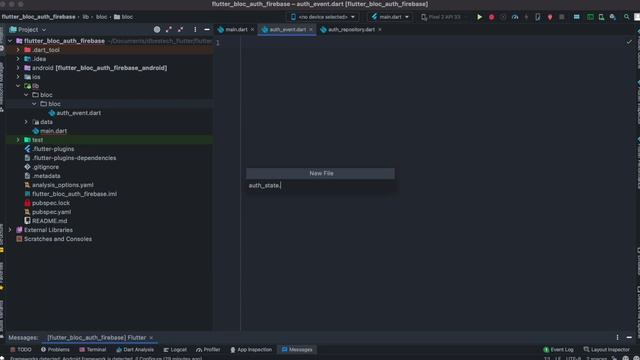640x360 pixels.
Task: Start debugging with the red bug icon
Action: pos(491,17)
